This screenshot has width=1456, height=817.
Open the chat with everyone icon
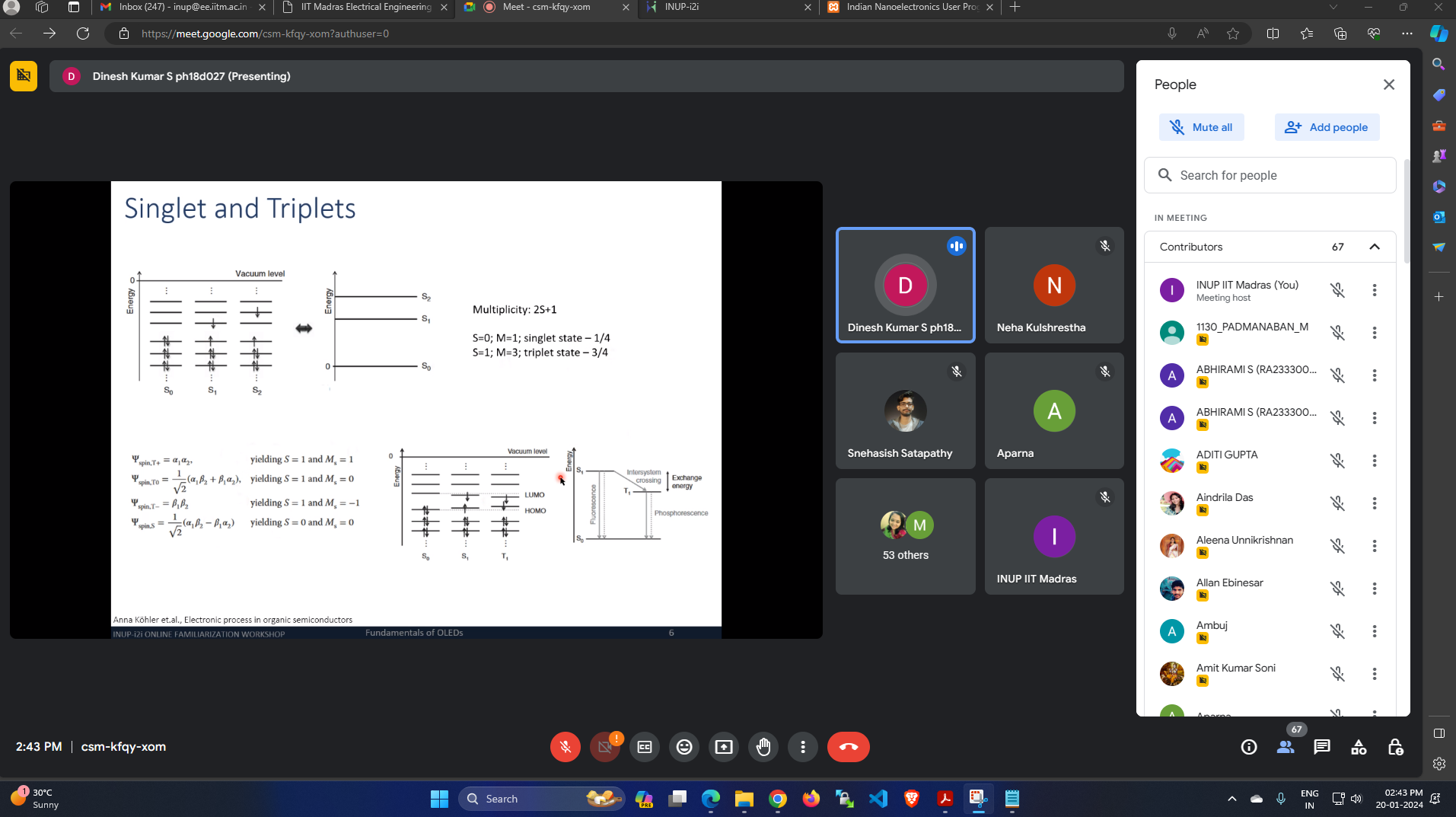click(x=1321, y=747)
